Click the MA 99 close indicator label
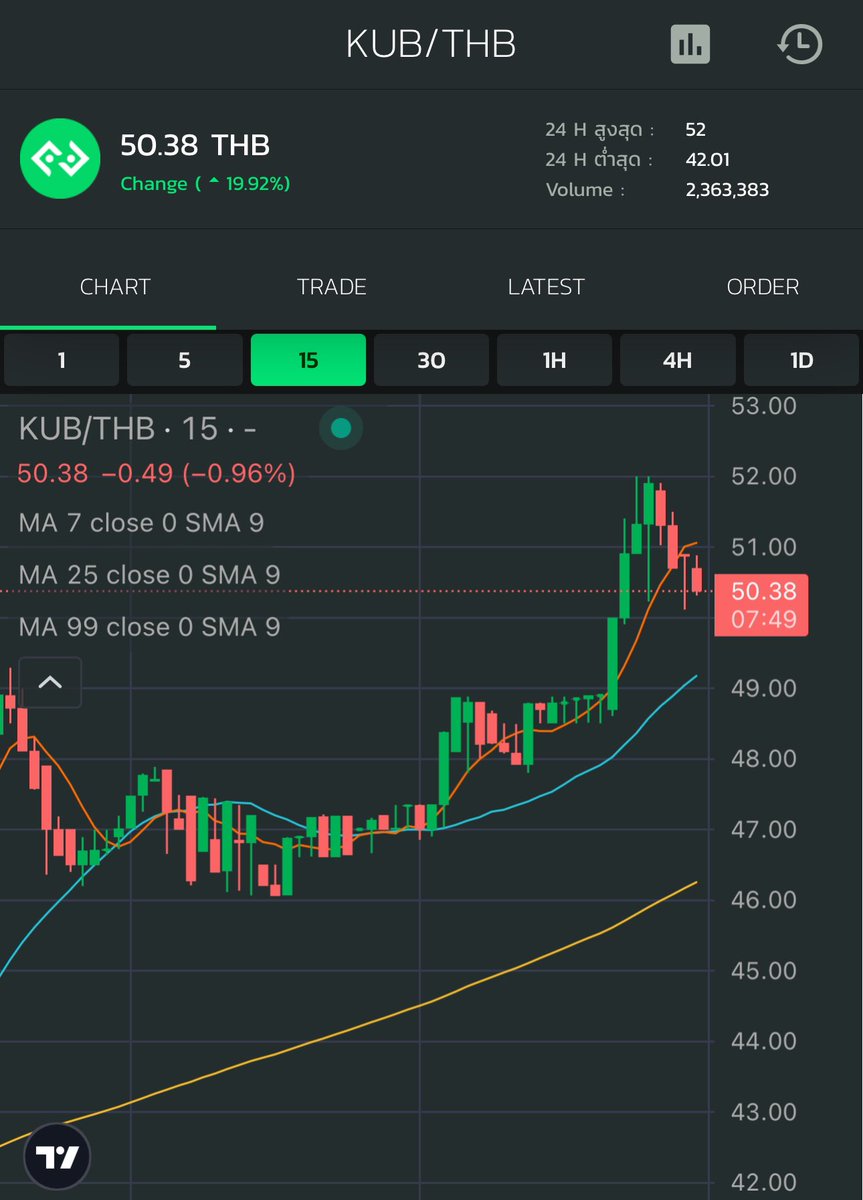The height and width of the screenshot is (1200, 863). [149, 627]
